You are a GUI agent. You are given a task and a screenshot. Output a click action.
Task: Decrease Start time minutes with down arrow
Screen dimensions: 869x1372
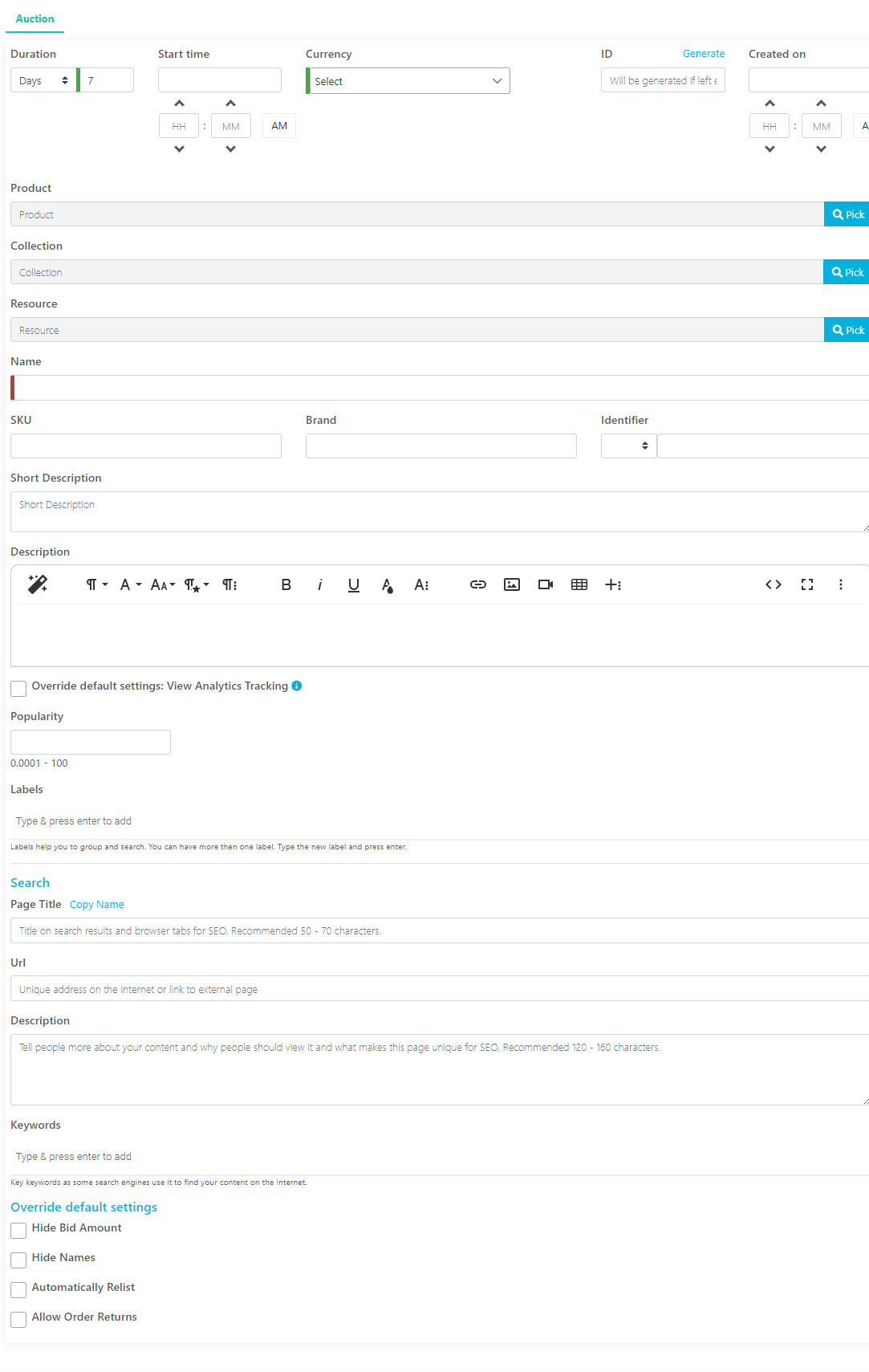coord(230,149)
